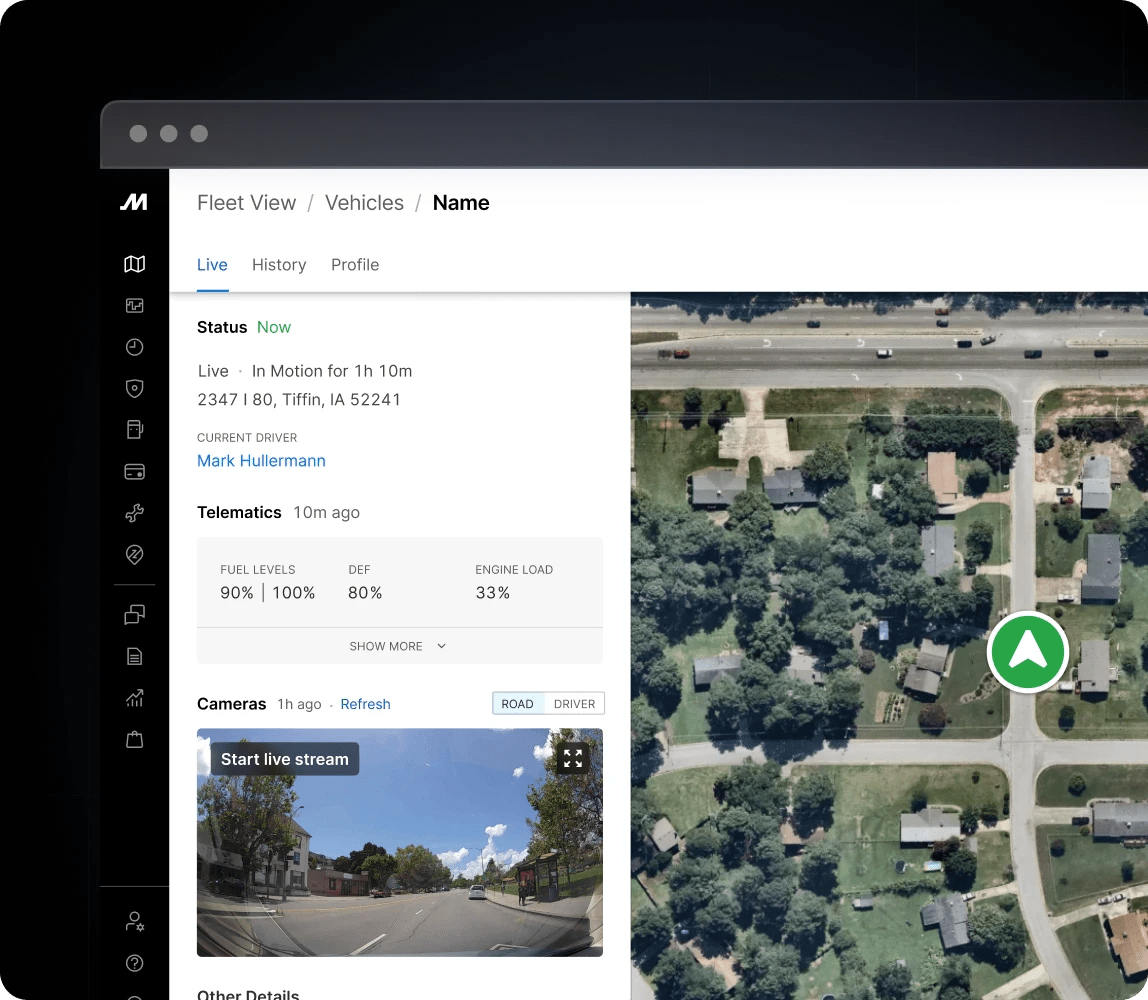Viewport: 1148px width, 1000px height.
Task: Open the chat messages sidebar icon
Action: click(x=134, y=615)
